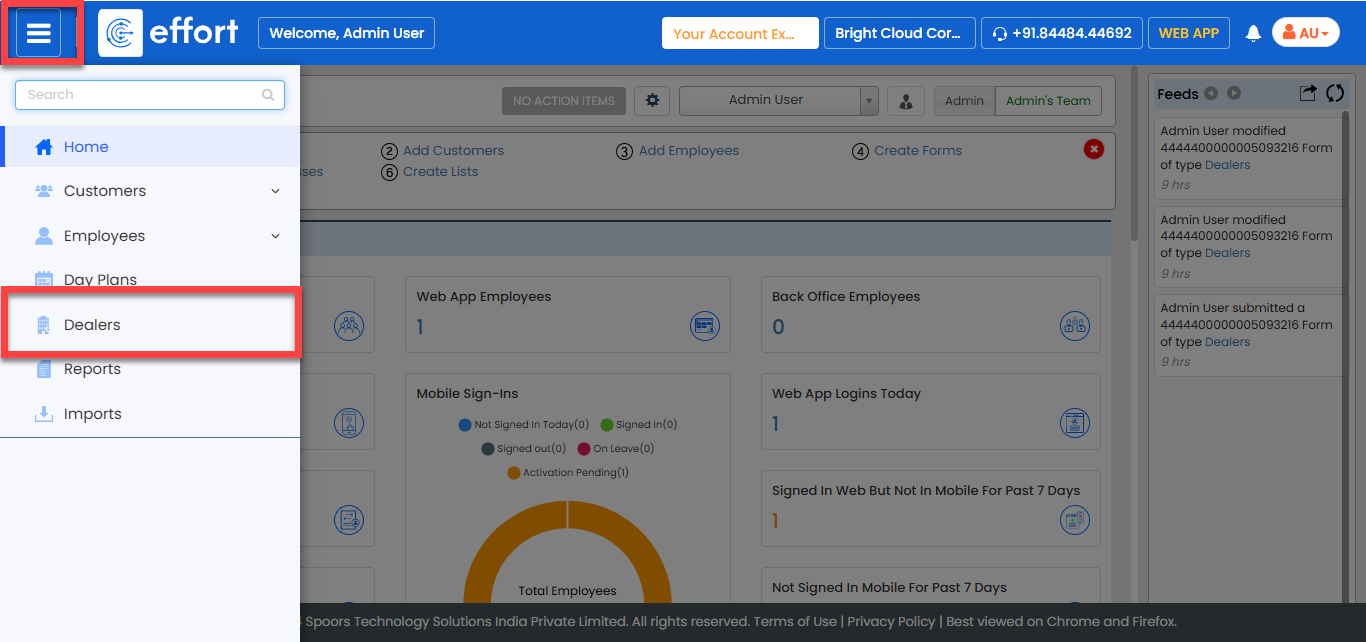
Task: Click the Add Customers link
Action: 453,151
